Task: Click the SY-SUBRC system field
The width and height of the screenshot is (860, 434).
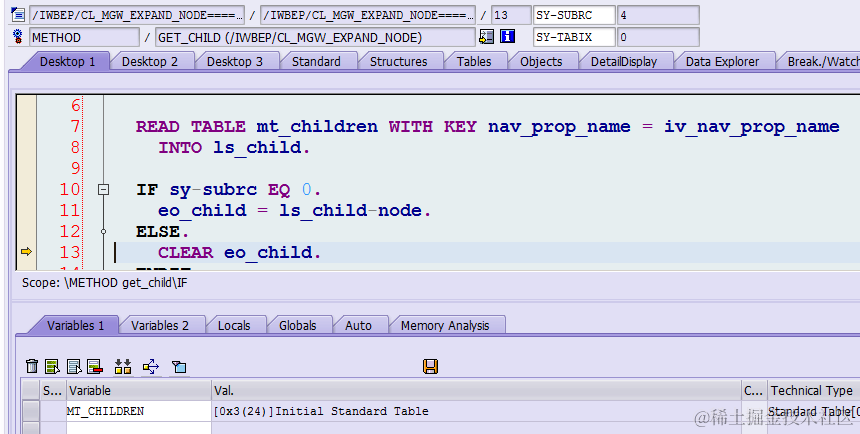Action: click(574, 15)
